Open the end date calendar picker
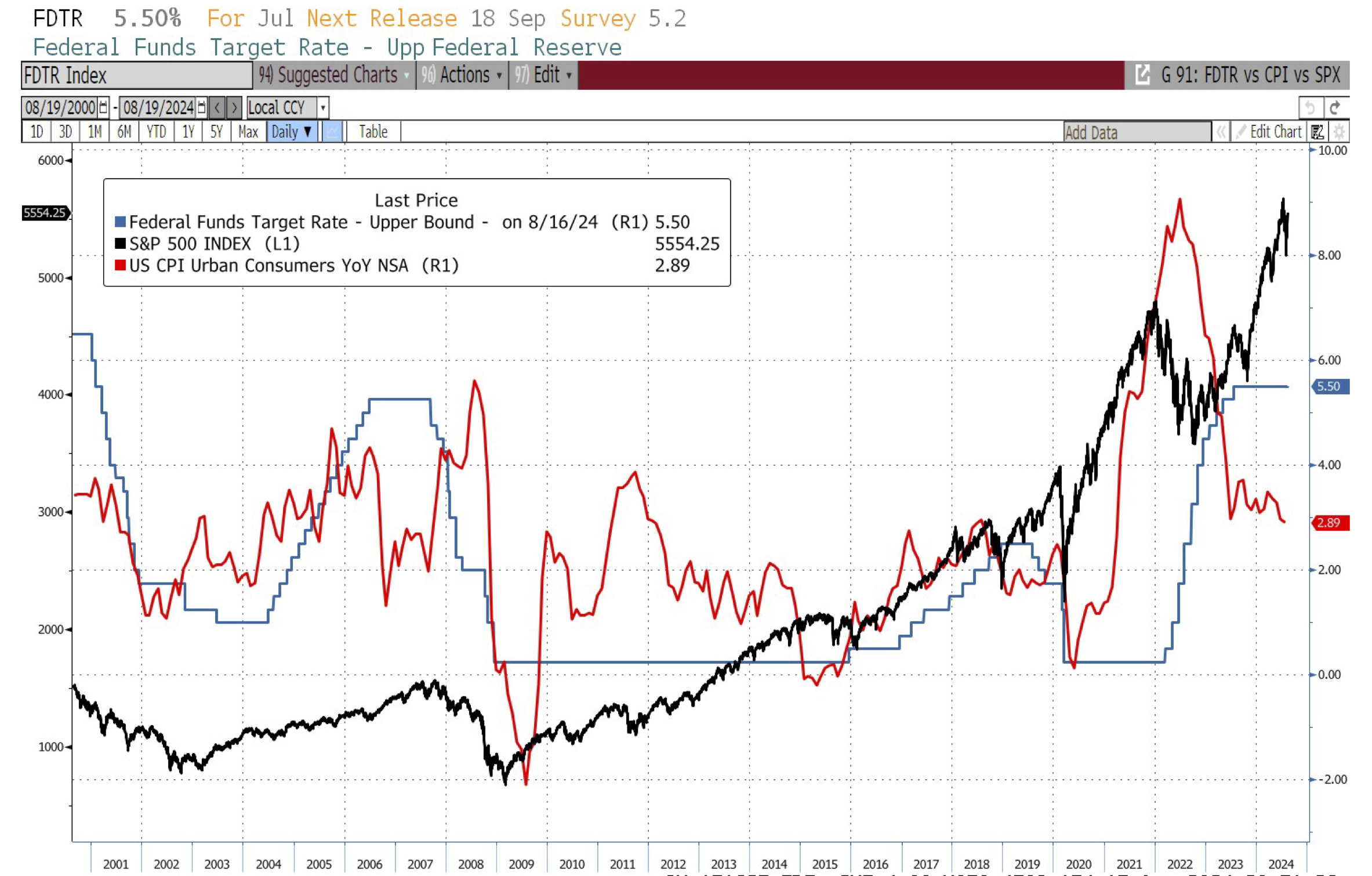The height and width of the screenshot is (876, 1372). (x=201, y=107)
